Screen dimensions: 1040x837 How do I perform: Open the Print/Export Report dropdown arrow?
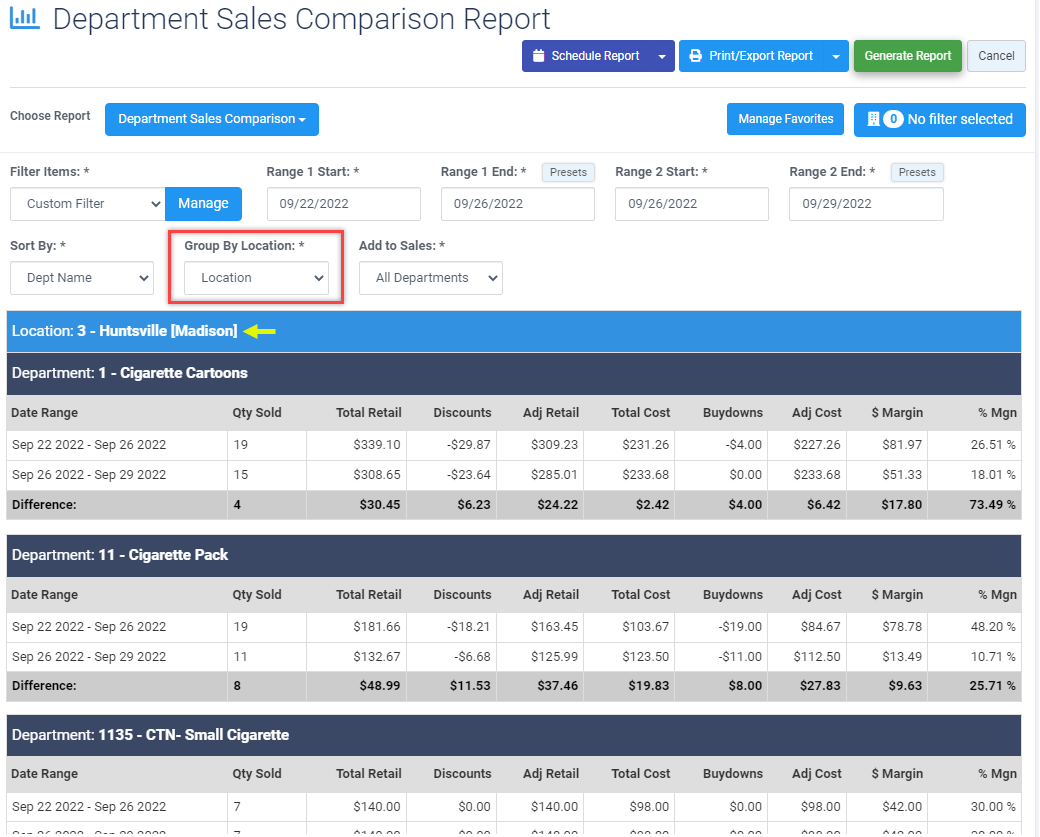836,56
